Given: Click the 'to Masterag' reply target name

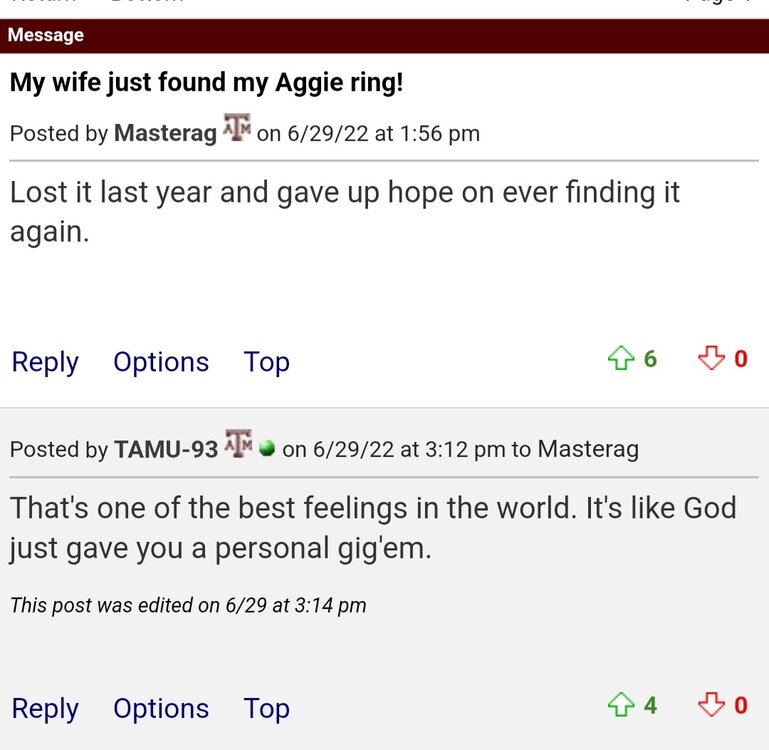Looking at the screenshot, I should pyautogui.click(x=587, y=449).
